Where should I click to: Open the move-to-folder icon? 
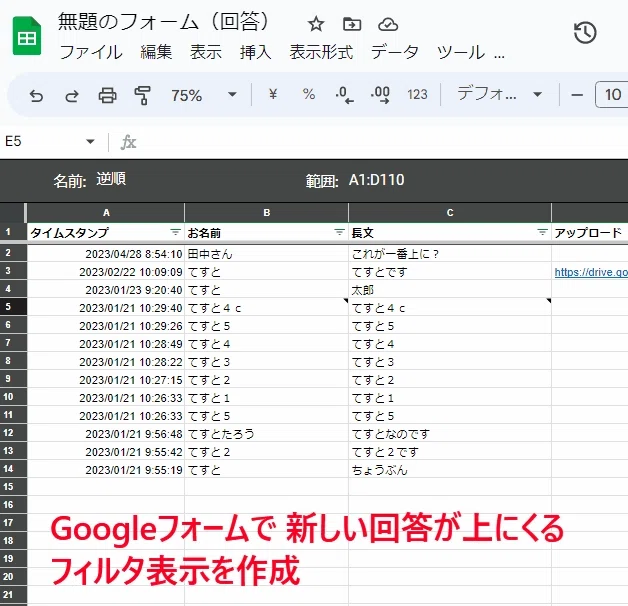point(352,24)
